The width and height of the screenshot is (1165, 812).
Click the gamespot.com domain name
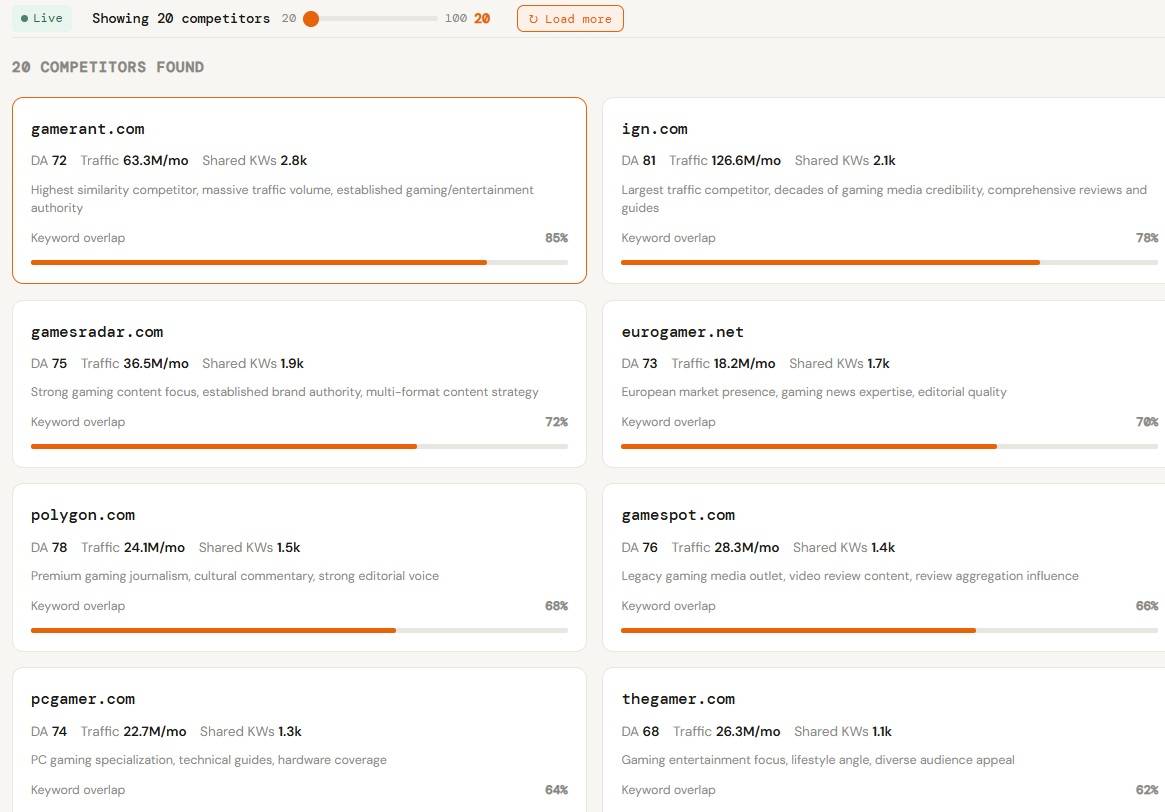coord(678,515)
